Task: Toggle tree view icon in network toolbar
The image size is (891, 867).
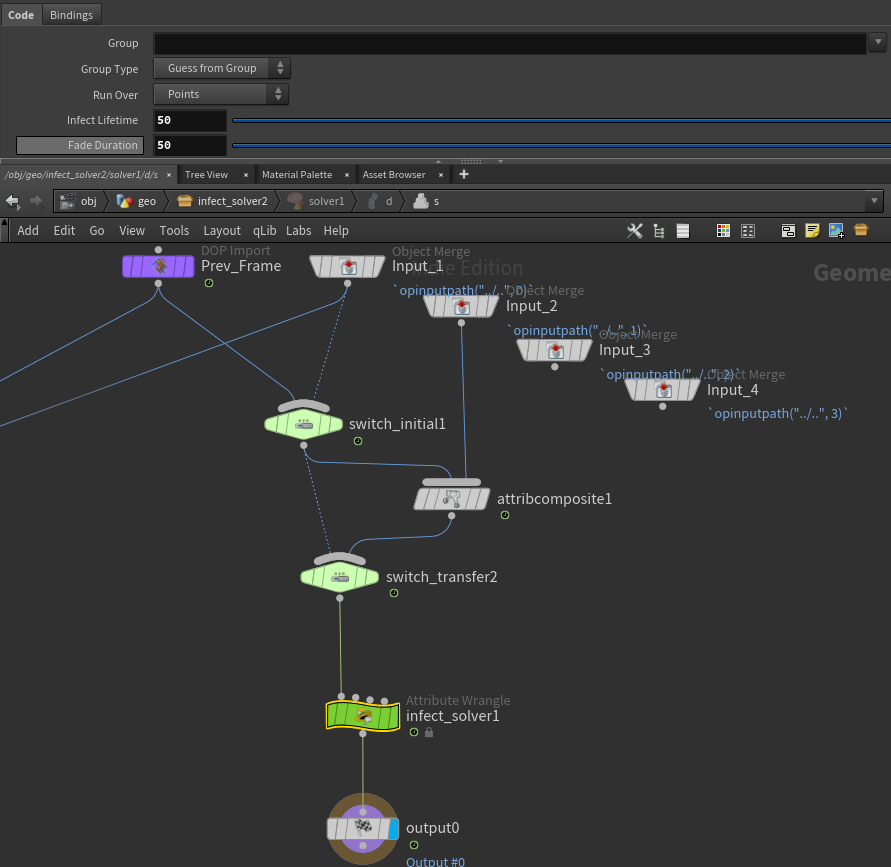Action: [x=659, y=231]
